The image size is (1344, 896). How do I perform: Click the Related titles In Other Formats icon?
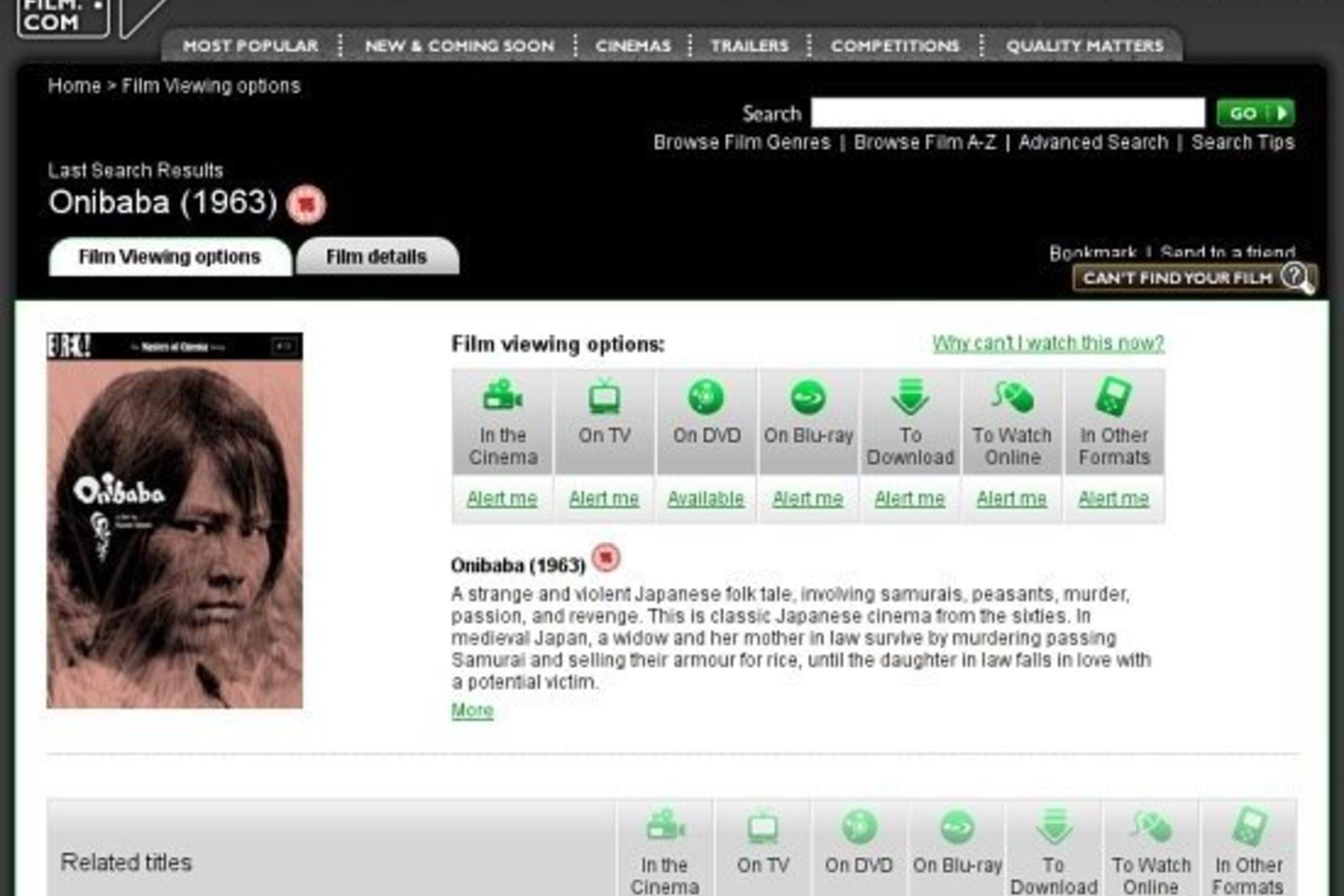click(x=1249, y=826)
